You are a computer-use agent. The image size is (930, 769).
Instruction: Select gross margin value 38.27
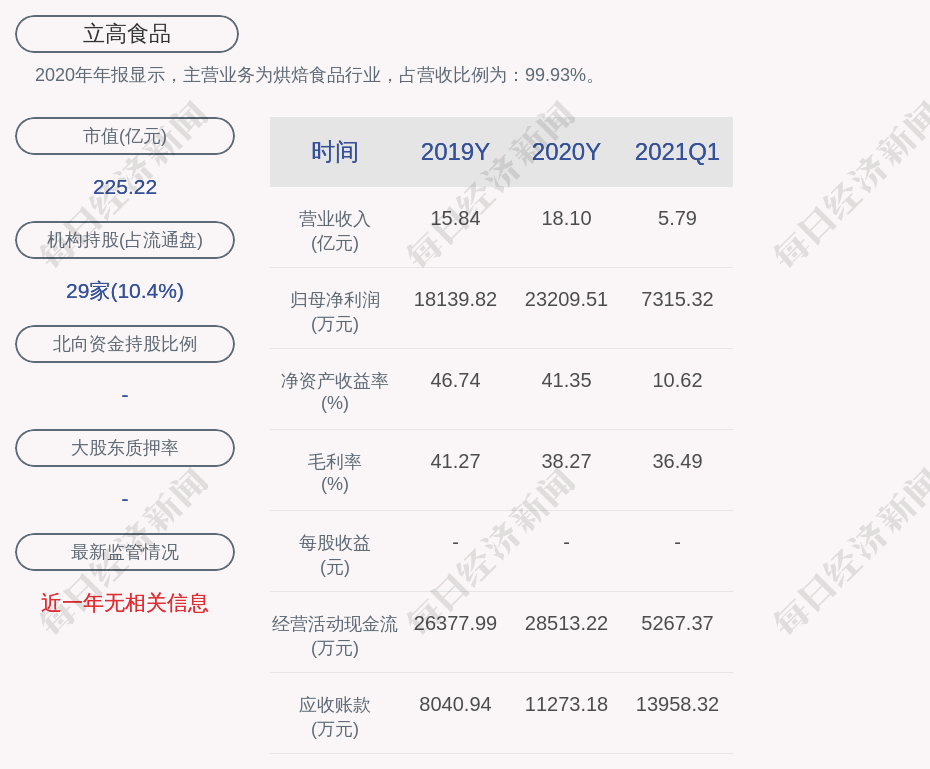tap(566, 461)
